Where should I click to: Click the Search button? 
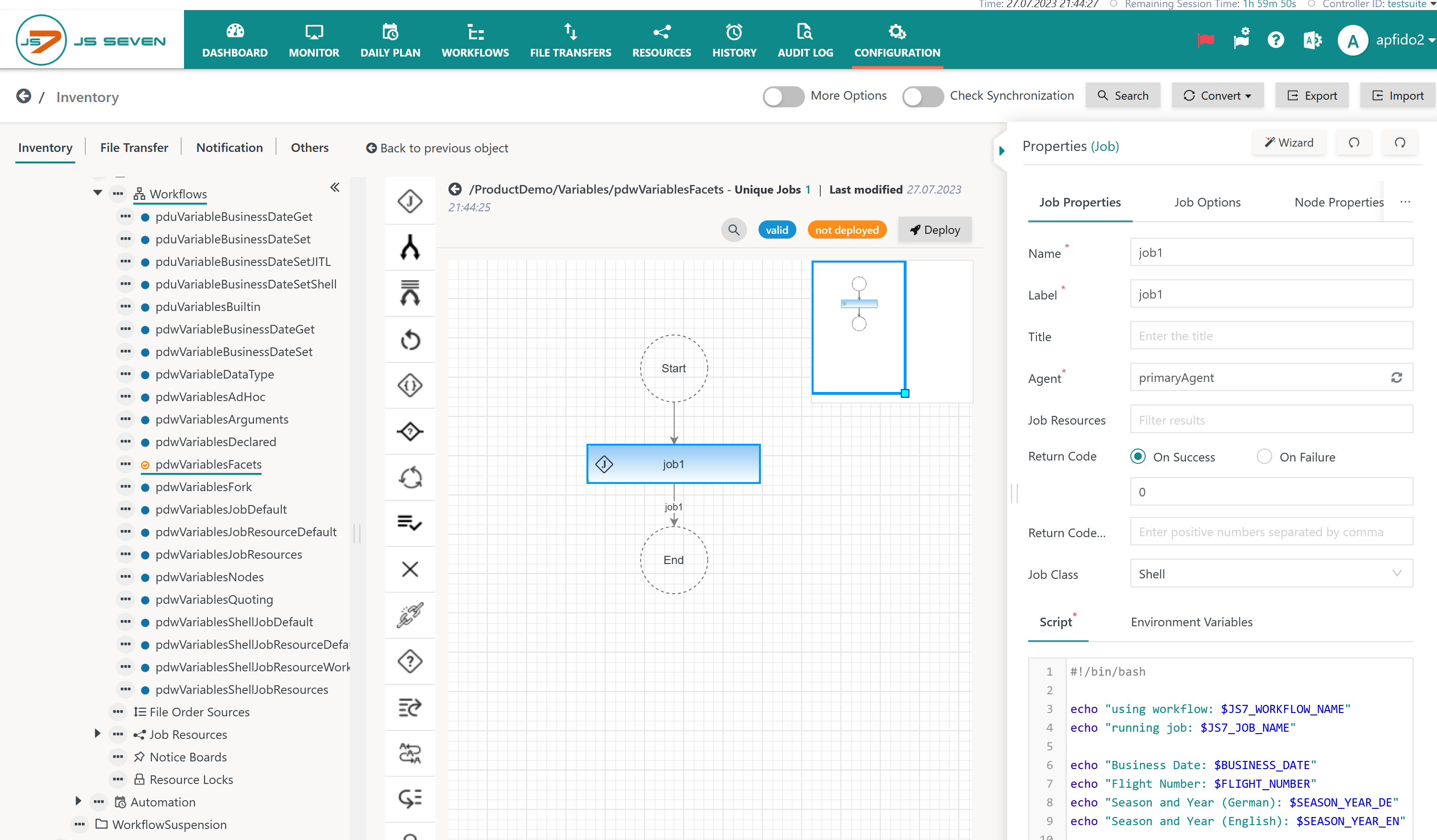pyautogui.click(x=1123, y=95)
